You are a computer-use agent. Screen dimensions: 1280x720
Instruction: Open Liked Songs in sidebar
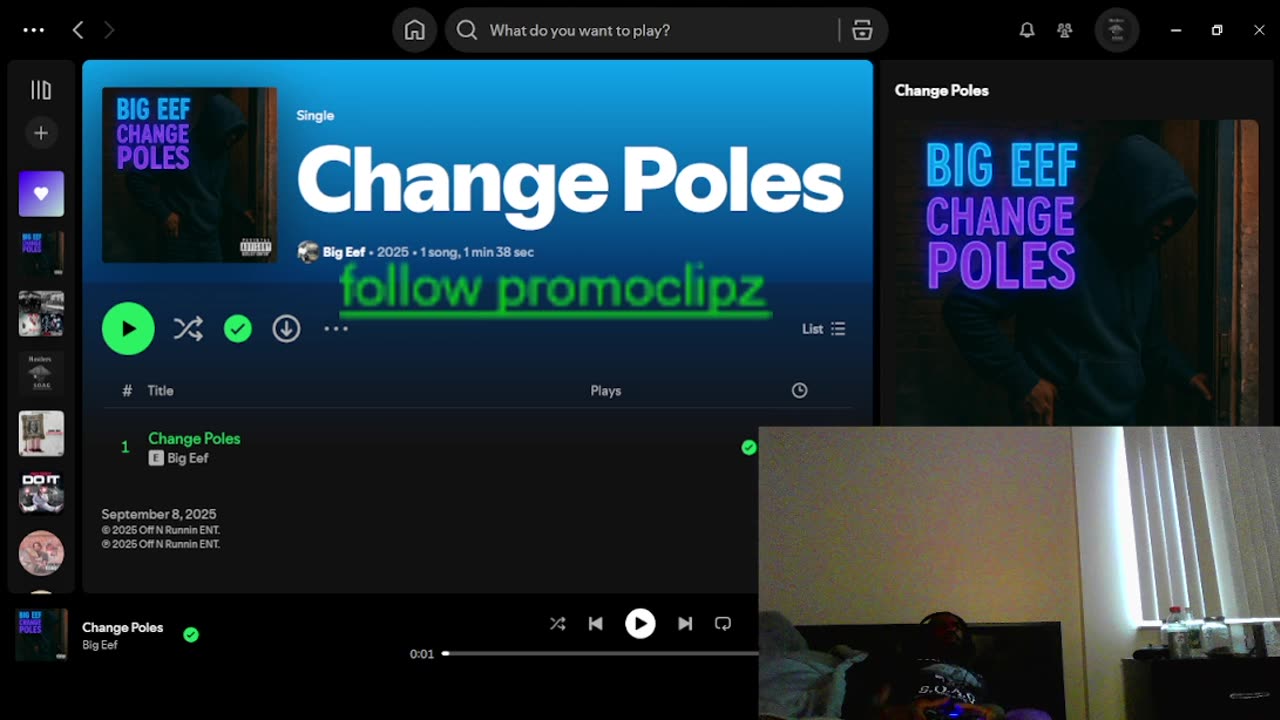point(41,194)
